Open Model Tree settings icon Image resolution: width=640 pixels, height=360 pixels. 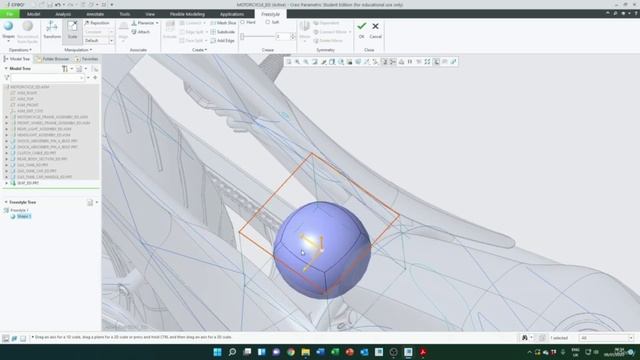(x=66, y=69)
